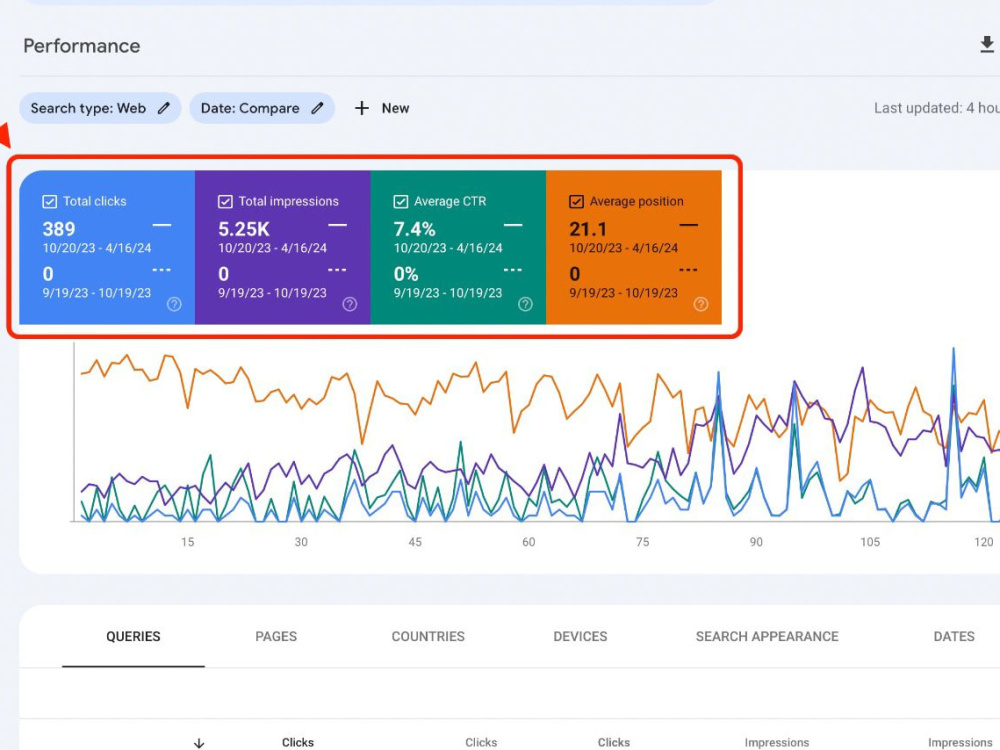Open help icon on Total impressions card
The width and height of the screenshot is (1000, 750).
pyautogui.click(x=349, y=304)
